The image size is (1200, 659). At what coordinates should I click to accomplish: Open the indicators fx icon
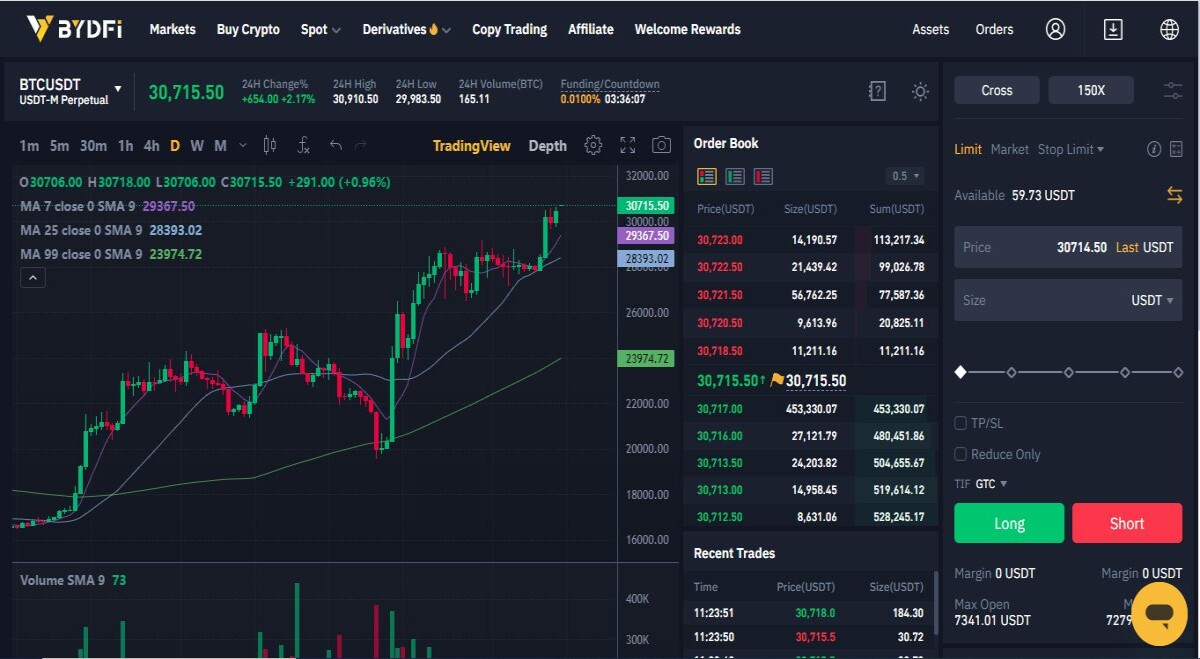click(x=304, y=145)
